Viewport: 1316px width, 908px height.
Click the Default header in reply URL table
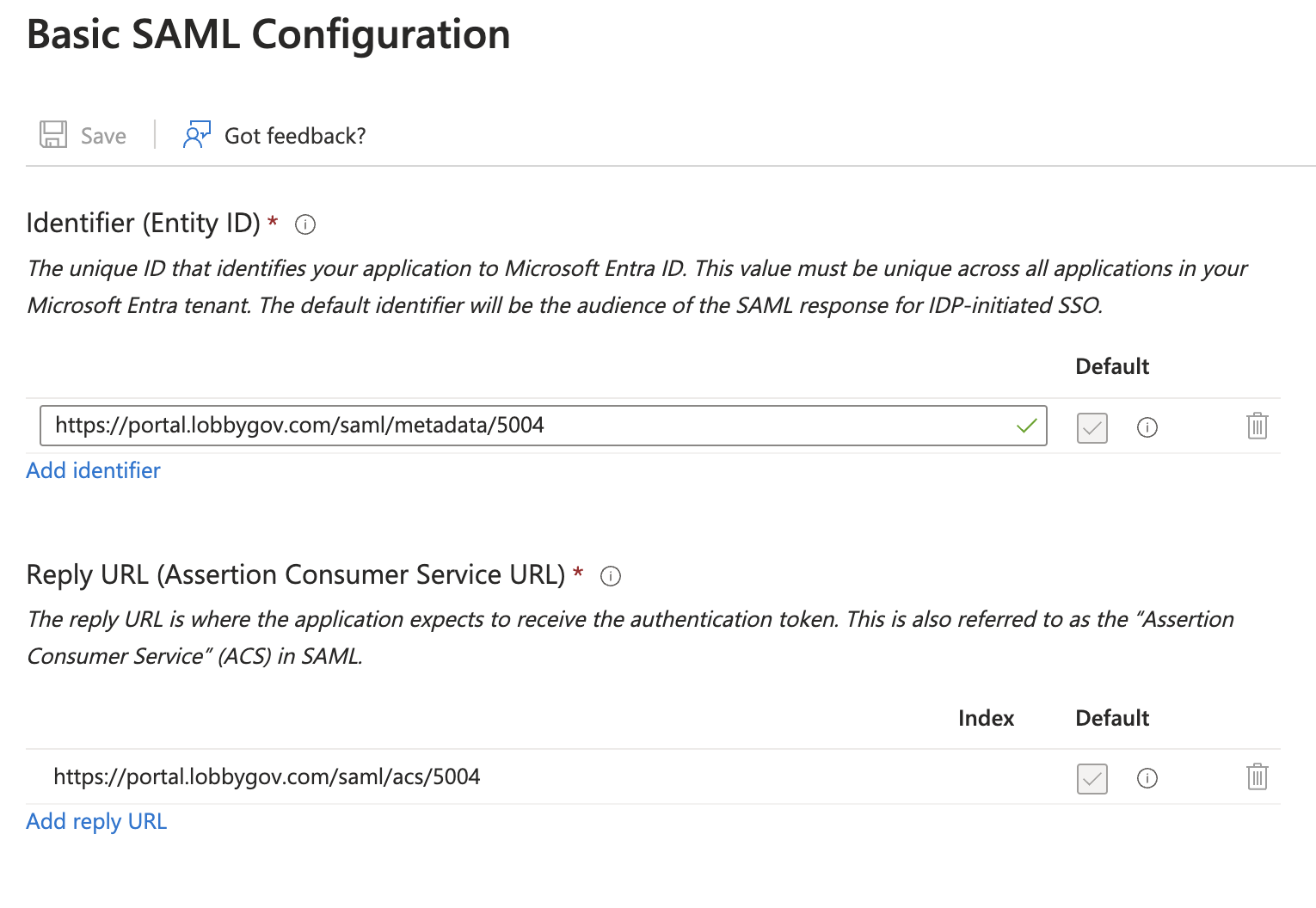[1112, 718]
